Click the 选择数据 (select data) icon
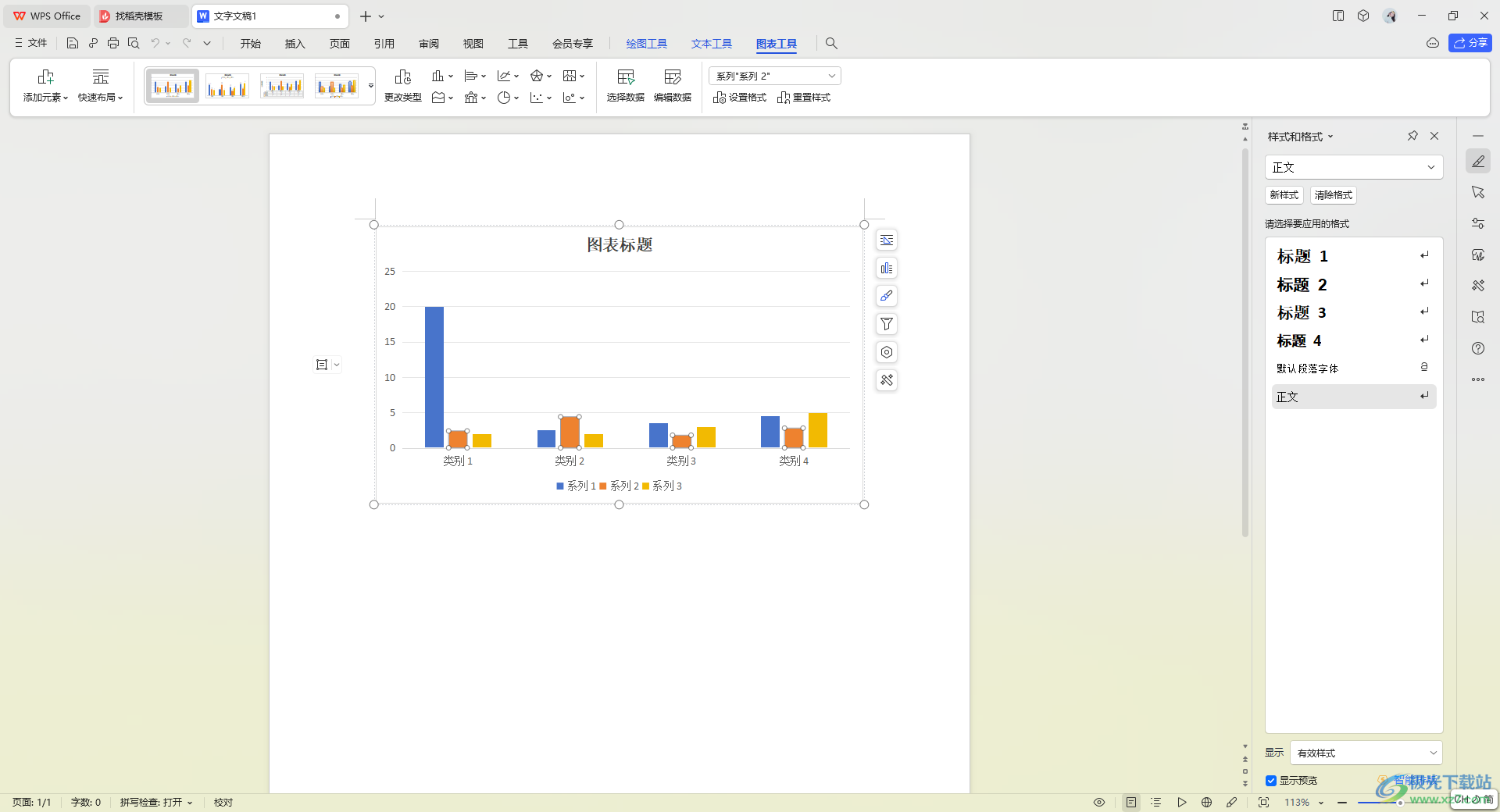 (626, 77)
